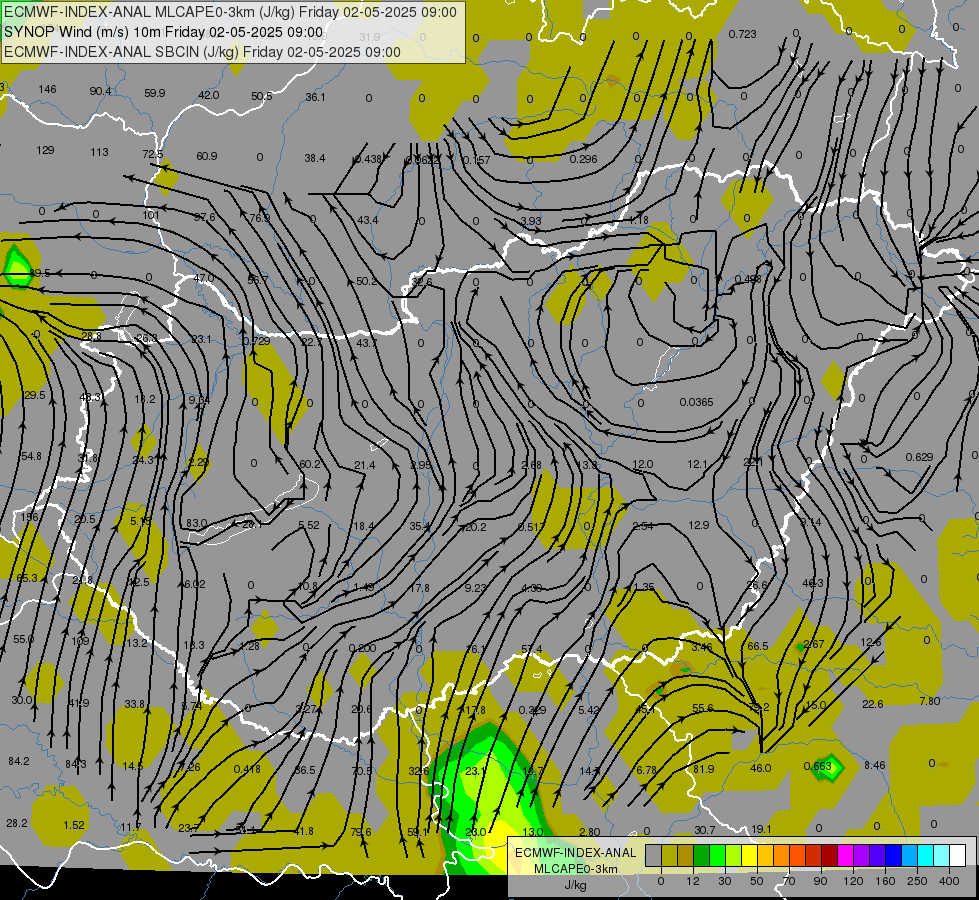Click the legend title ECMWF-INDEX-ANAL
The image size is (979, 900).
[575, 853]
